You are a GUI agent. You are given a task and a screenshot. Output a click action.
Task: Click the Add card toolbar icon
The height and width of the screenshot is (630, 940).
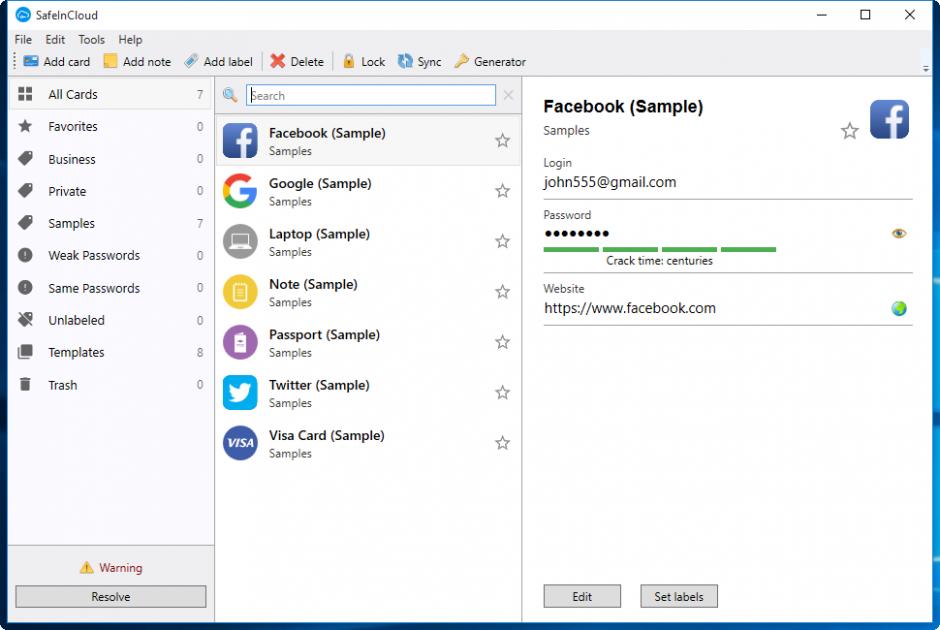tap(31, 61)
